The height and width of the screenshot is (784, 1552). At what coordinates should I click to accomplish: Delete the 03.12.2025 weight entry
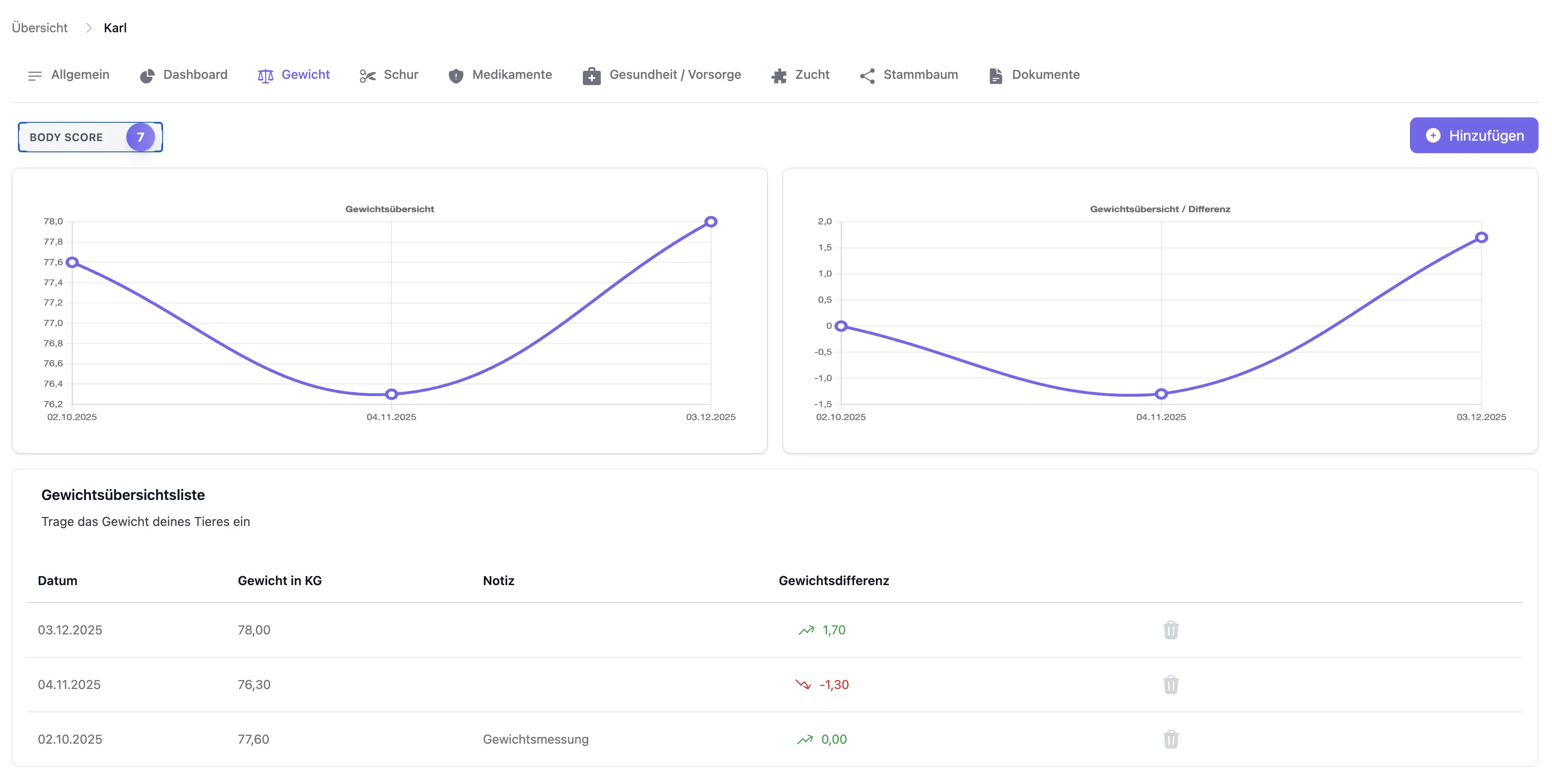click(x=1170, y=630)
